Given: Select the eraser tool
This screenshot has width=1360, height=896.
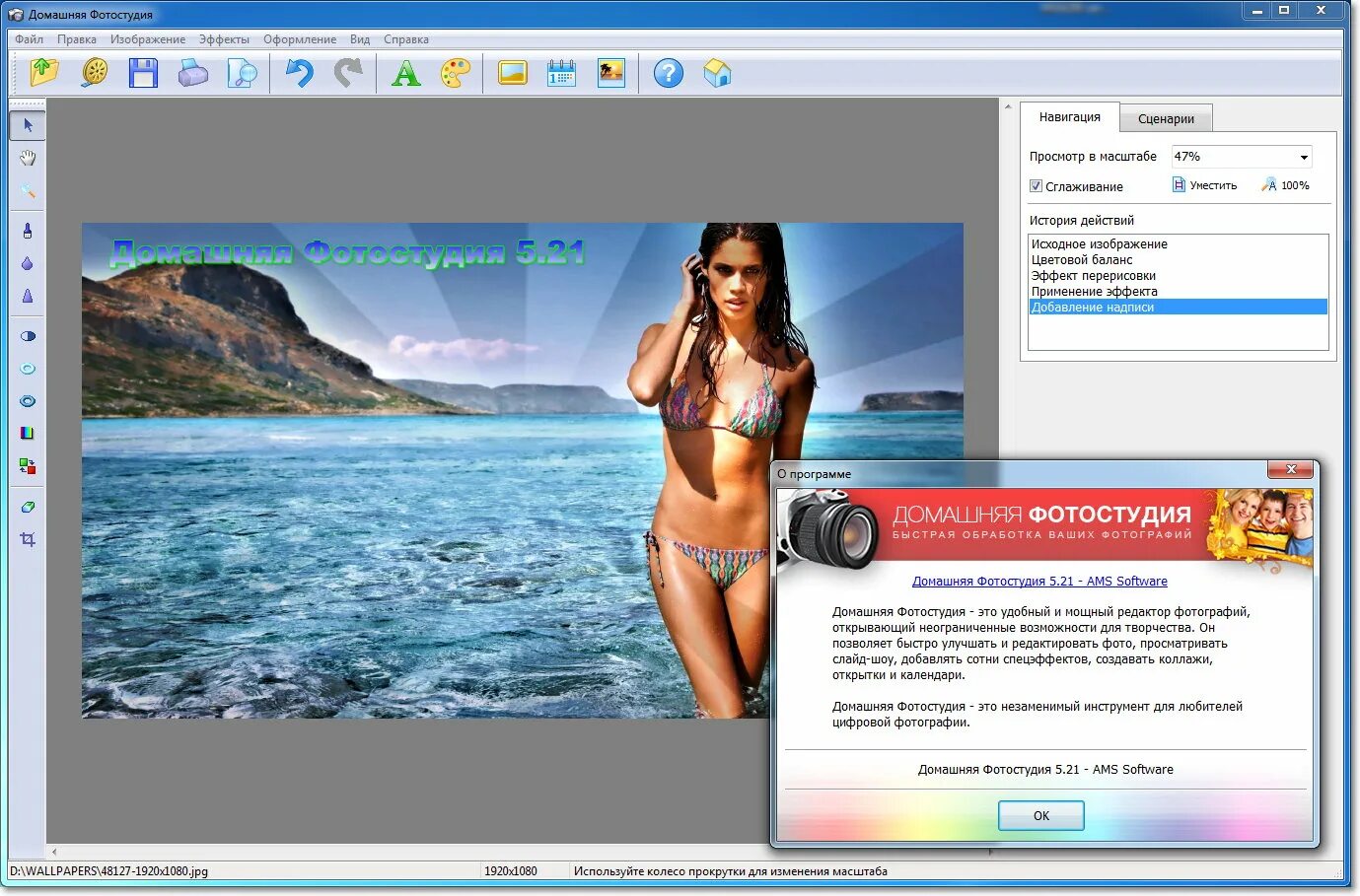Looking at the screenshot, I should (28, 507).
